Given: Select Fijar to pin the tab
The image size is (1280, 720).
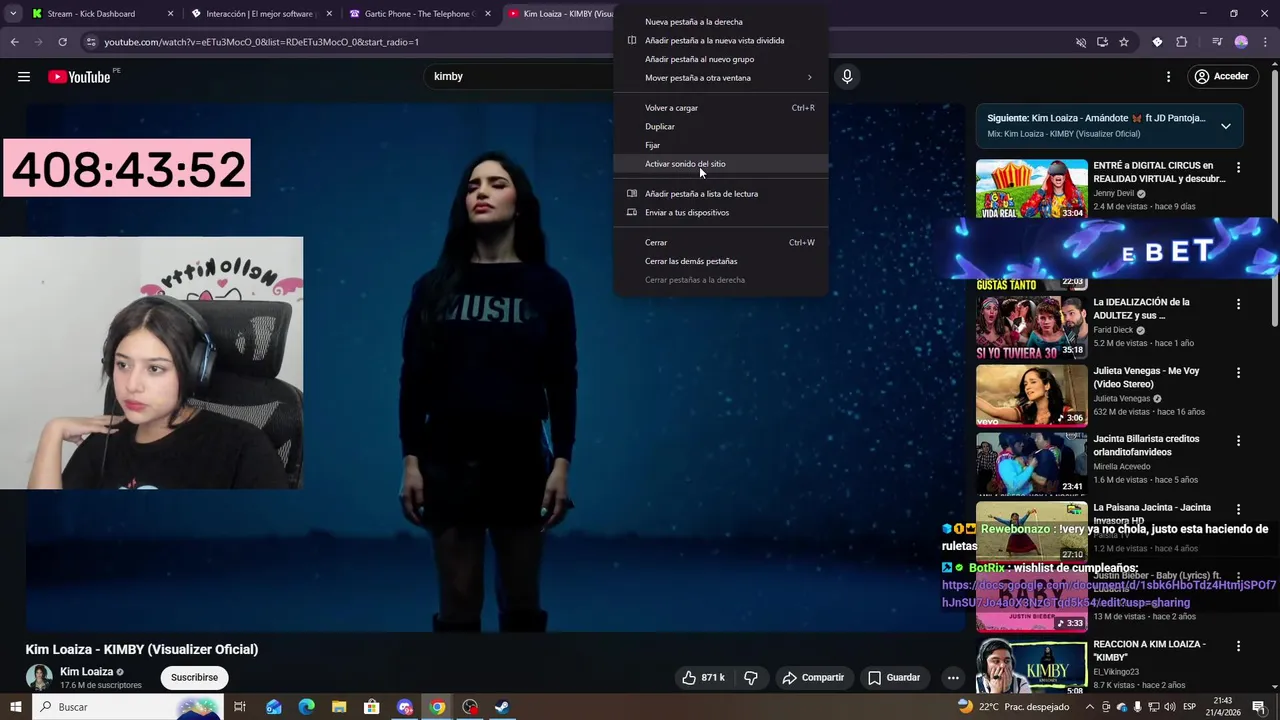Looking at the screenshot, I should pyautogui.click(x=721, y=145).
